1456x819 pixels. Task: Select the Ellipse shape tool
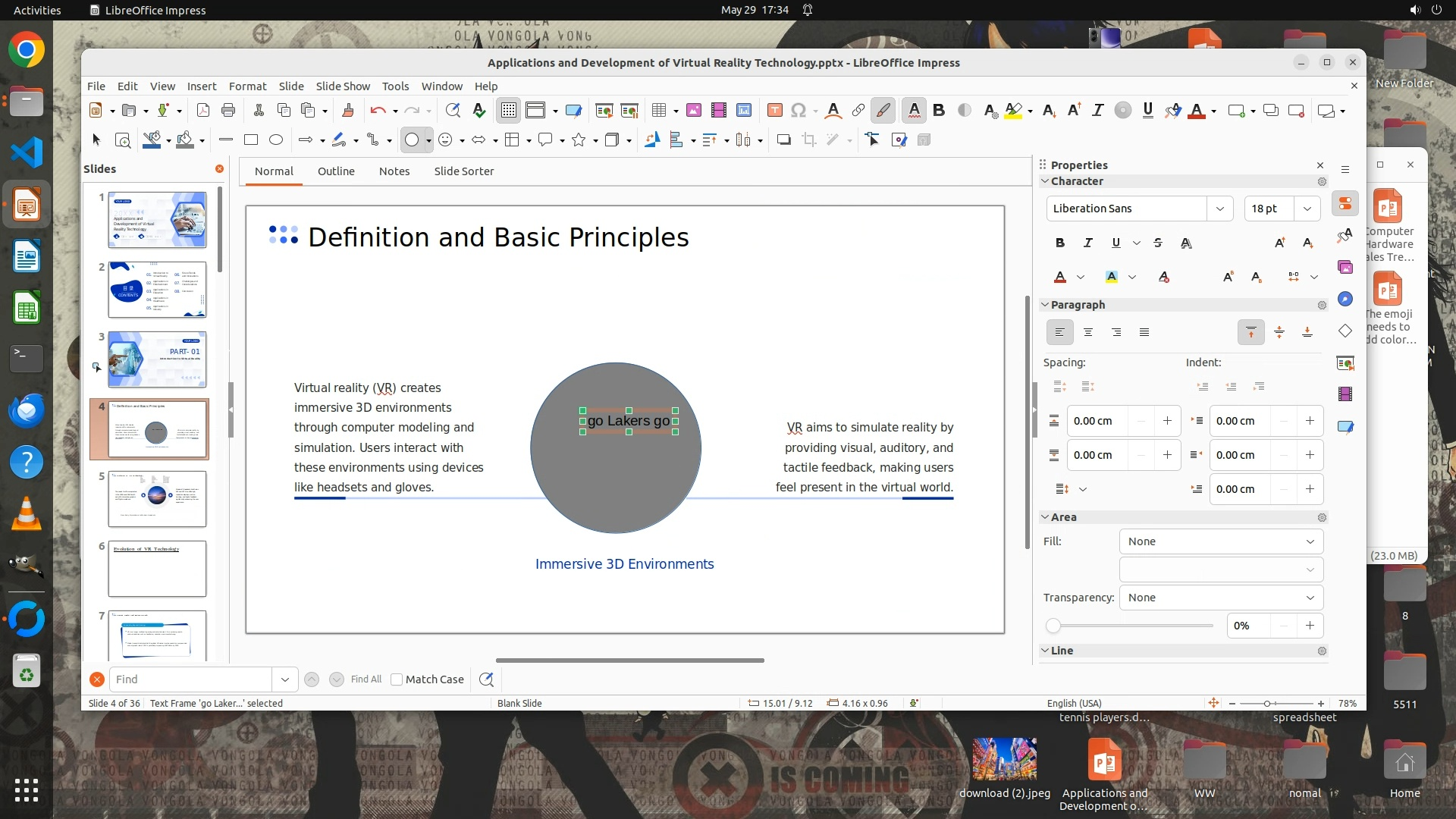[276, 140]
